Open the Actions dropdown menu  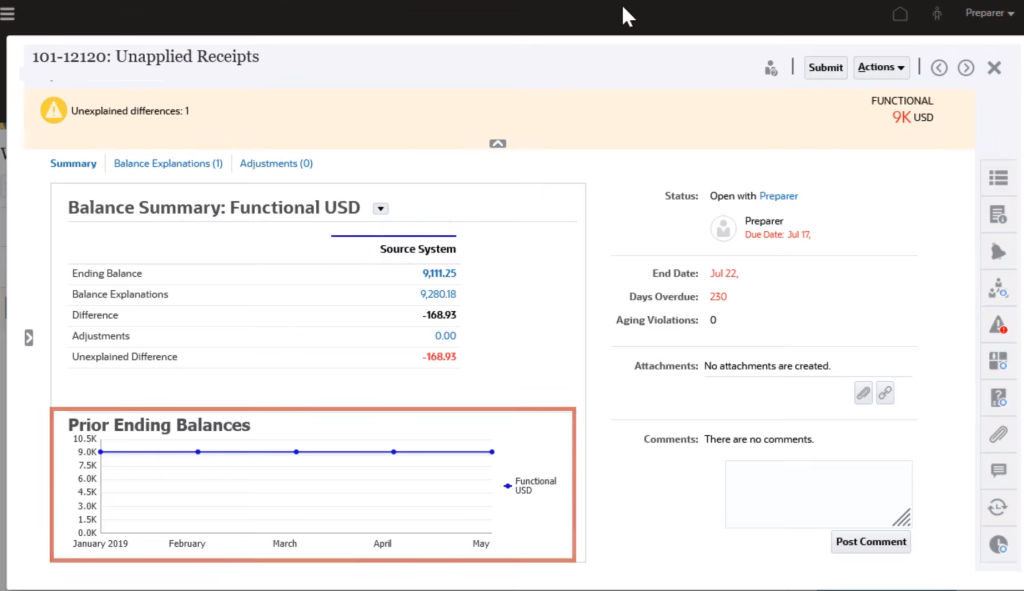point(881,68)
